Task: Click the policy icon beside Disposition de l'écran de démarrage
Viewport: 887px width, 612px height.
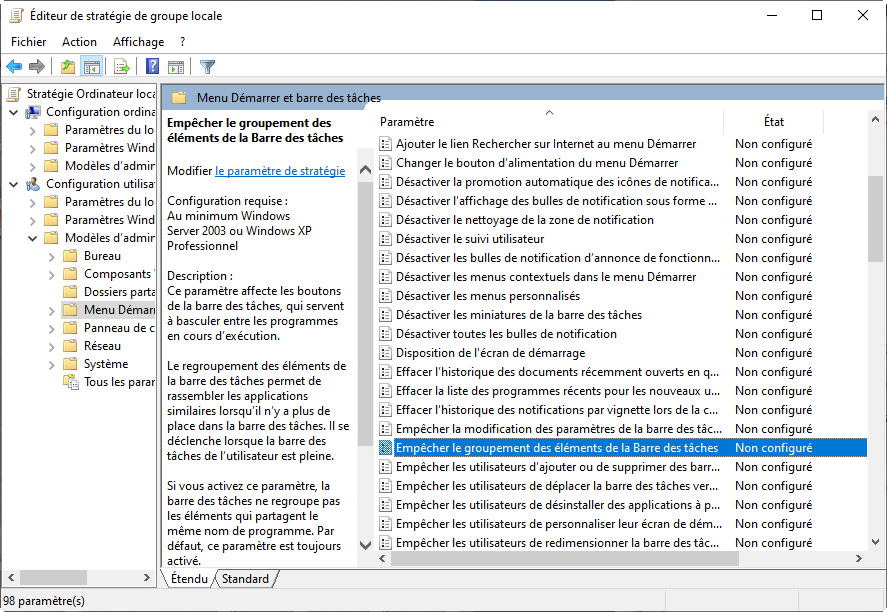Action: click(386, 353)
